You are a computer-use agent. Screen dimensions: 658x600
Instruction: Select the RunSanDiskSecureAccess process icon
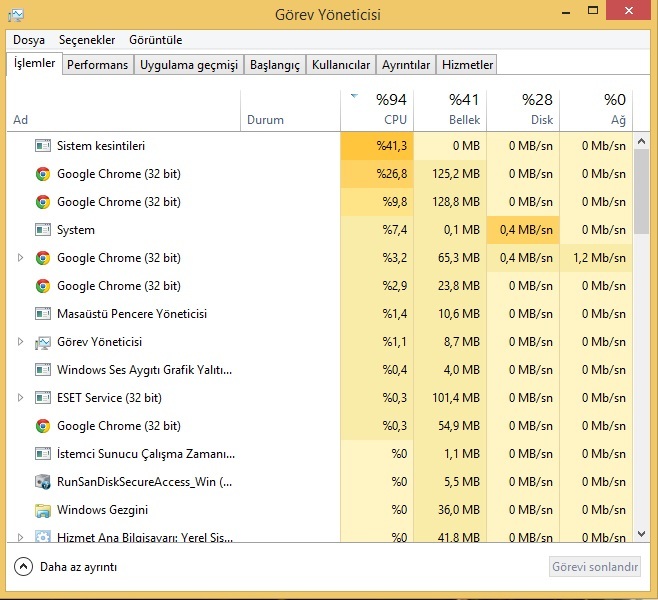pyautogui.click(x=43, y=482)
